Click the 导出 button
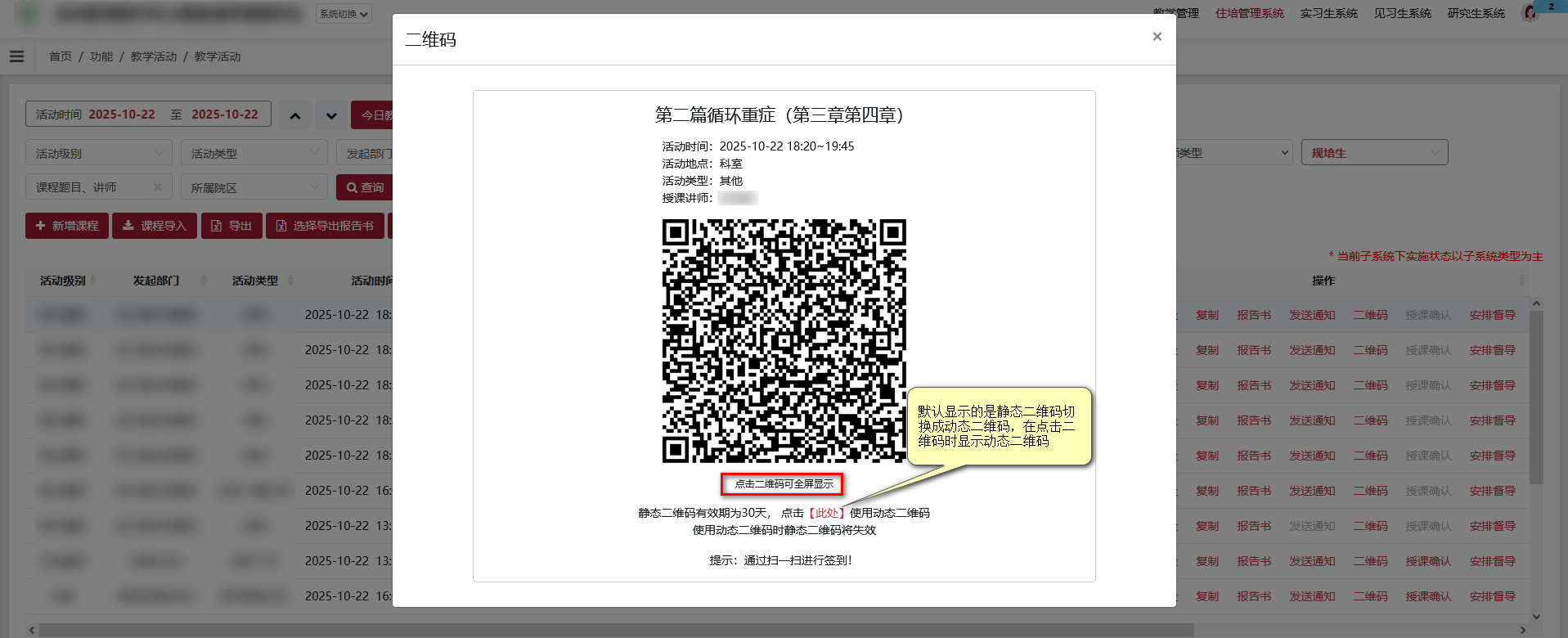This screenshot has width=1568, height=638. point(231,226)
